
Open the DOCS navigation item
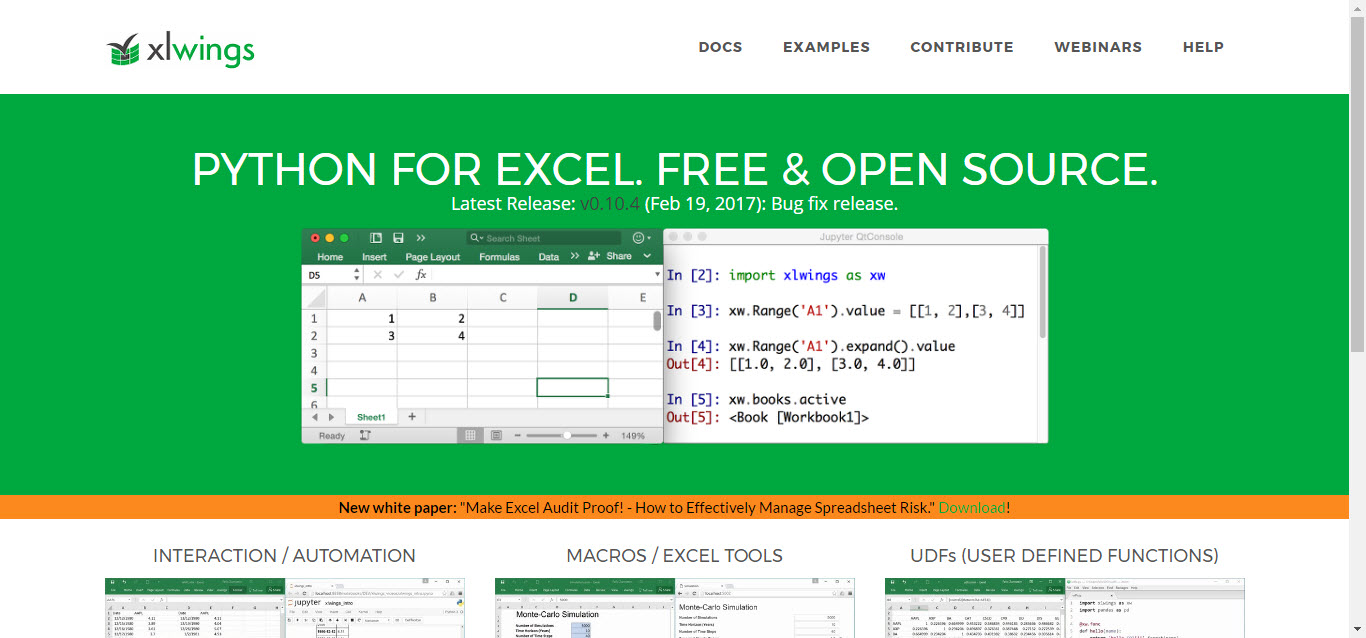720,47
